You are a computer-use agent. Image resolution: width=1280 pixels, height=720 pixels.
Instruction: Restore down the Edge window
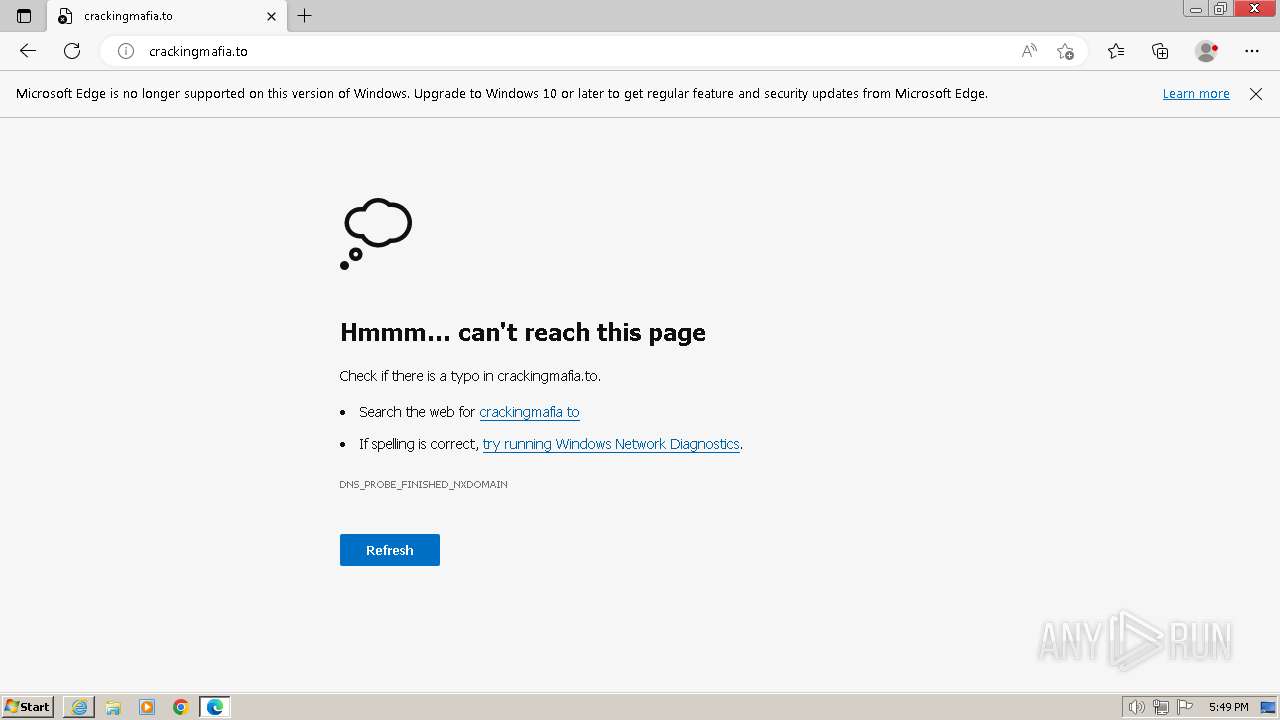(1220, 9)
